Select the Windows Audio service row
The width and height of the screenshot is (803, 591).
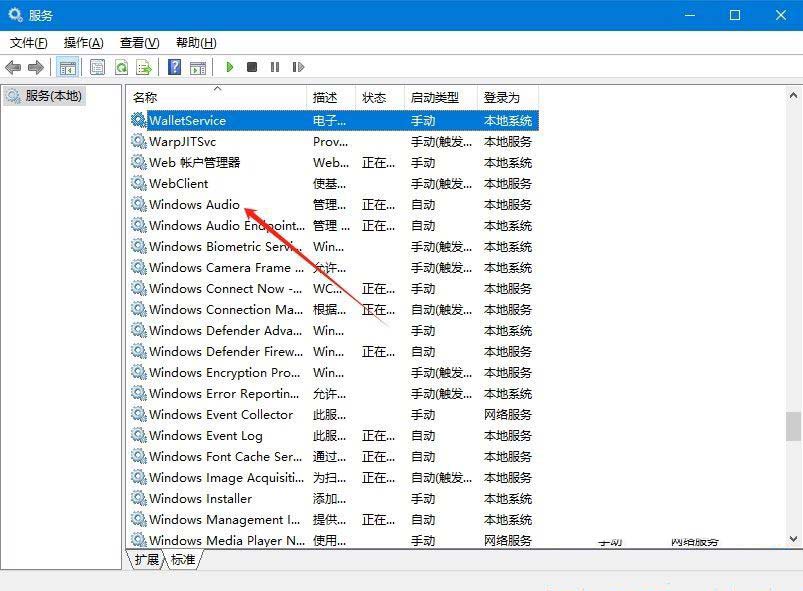point(194,204)
